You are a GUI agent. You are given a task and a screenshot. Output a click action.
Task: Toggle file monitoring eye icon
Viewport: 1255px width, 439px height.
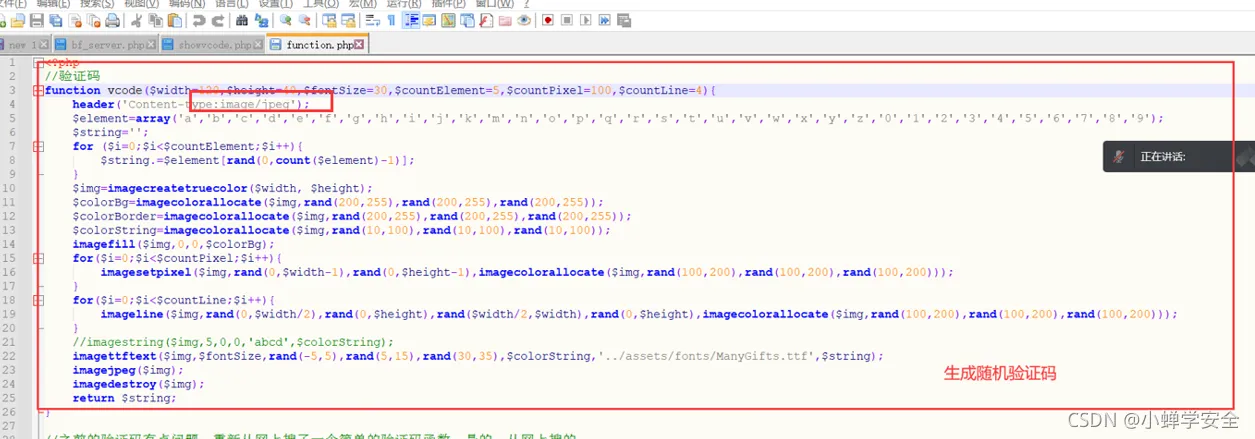pyautogui.click(x=524, y=20)
